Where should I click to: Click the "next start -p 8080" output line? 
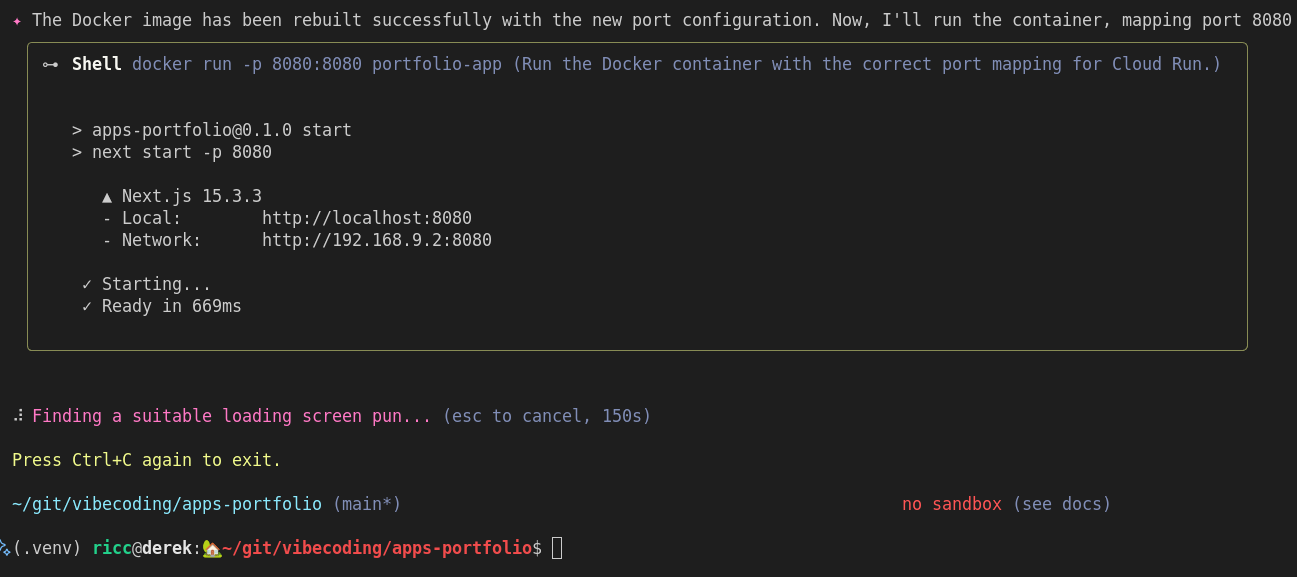click(181, 153)
